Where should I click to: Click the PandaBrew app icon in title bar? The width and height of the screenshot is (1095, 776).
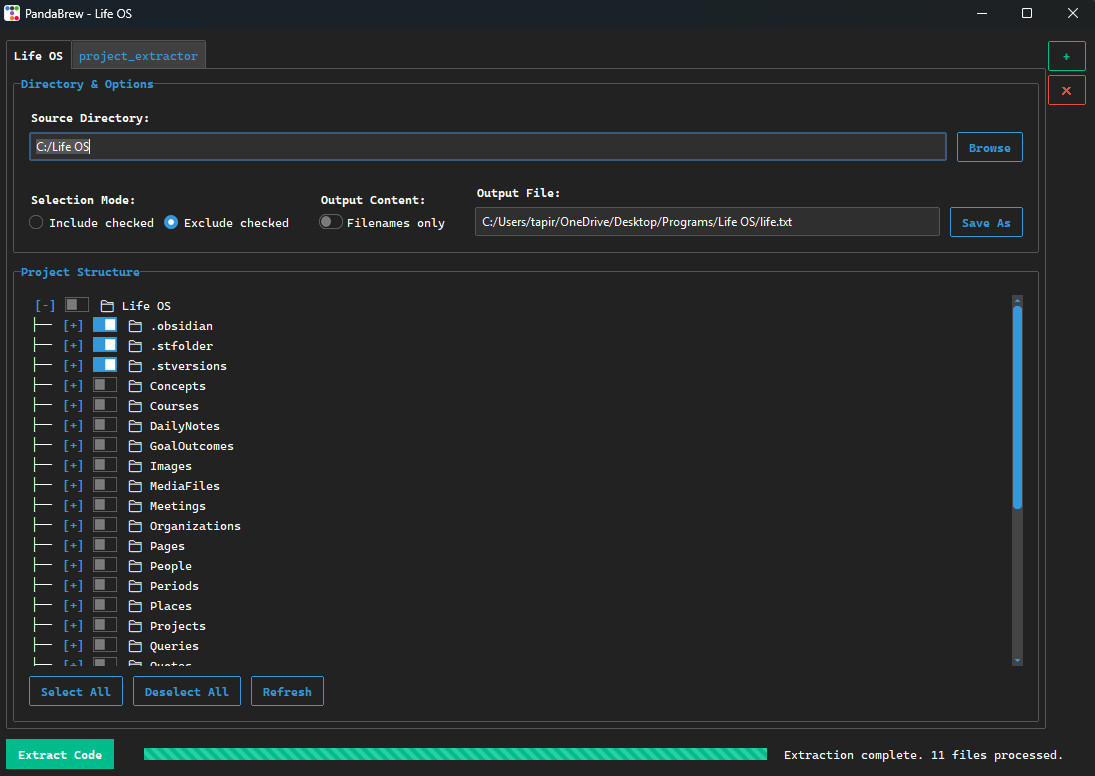point(12,14)
